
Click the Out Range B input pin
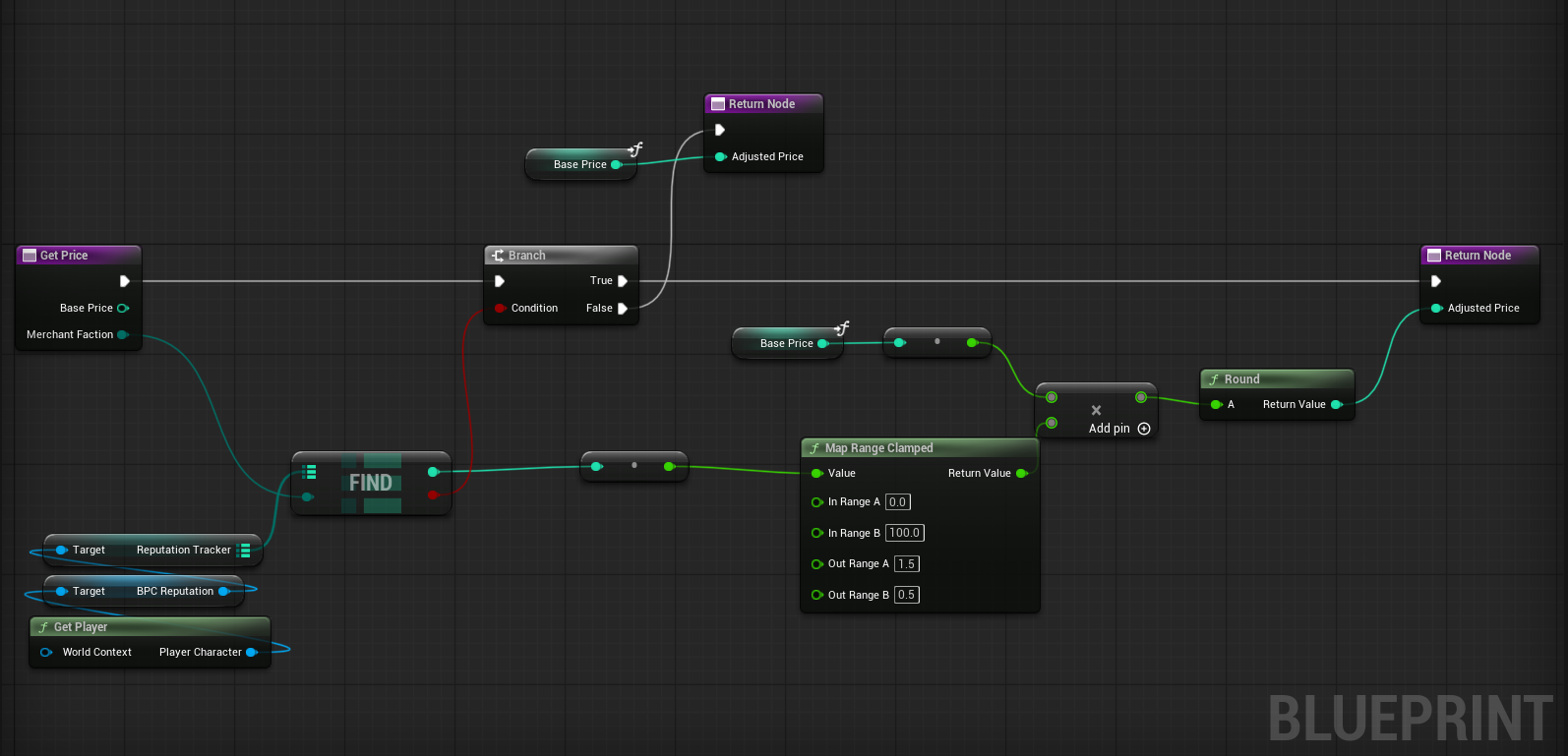tap(816, 595)
